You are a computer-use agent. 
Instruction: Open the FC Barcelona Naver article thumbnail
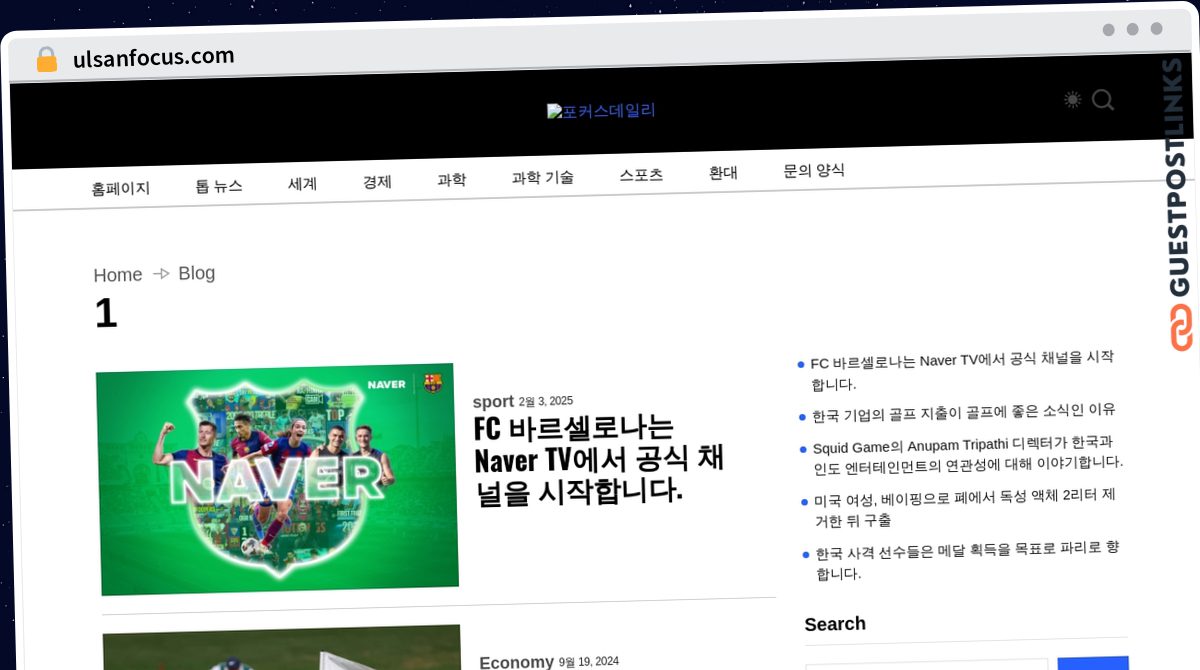point(277,479)
